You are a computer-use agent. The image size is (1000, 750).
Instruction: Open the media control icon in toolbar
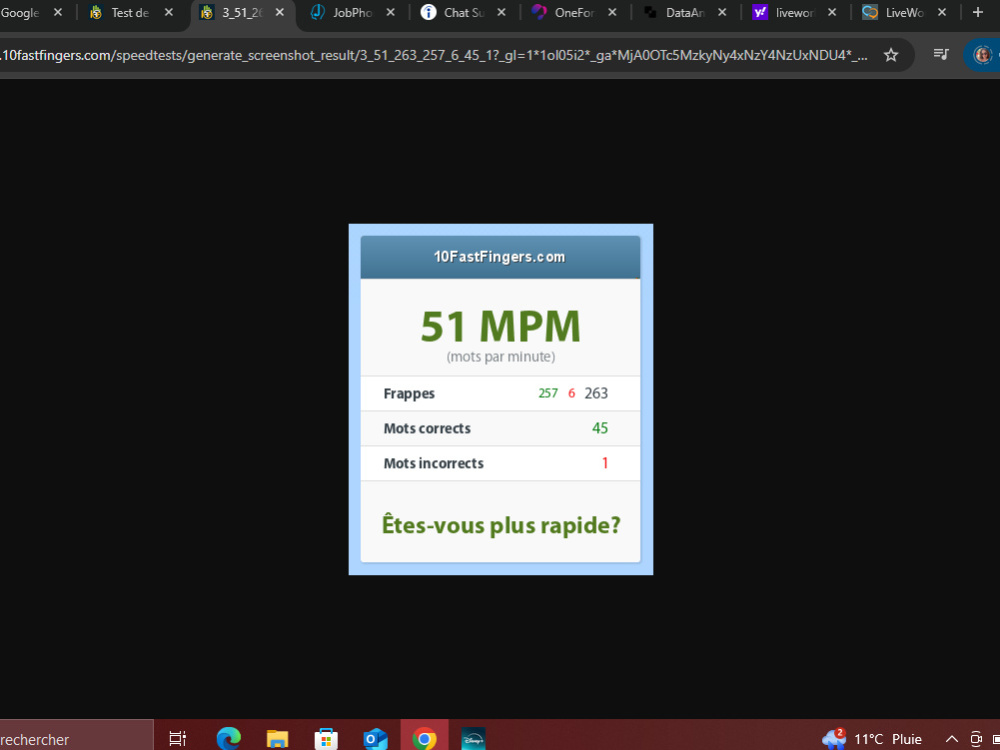point(941,55)
